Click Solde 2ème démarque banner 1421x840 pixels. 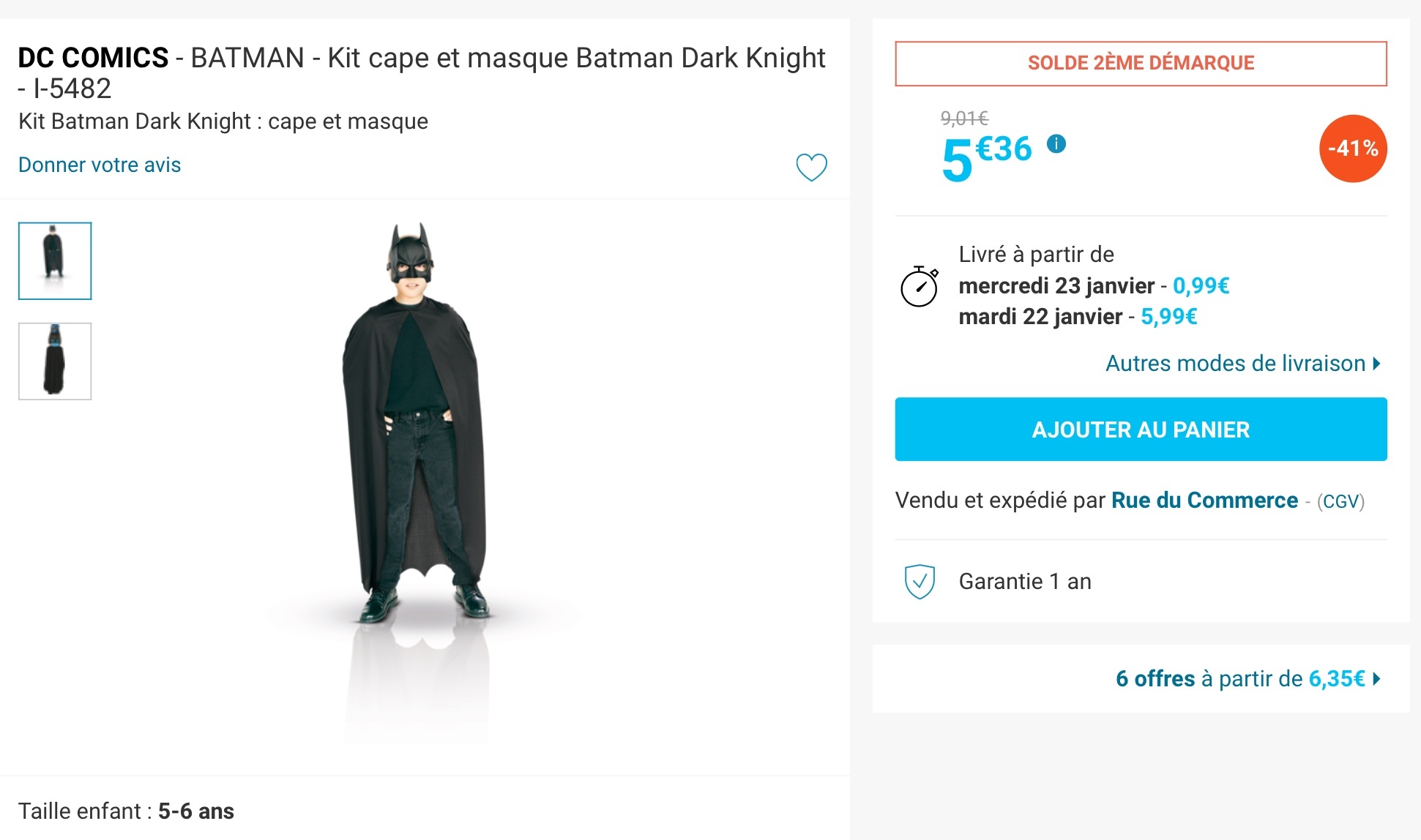[1140, 64]
